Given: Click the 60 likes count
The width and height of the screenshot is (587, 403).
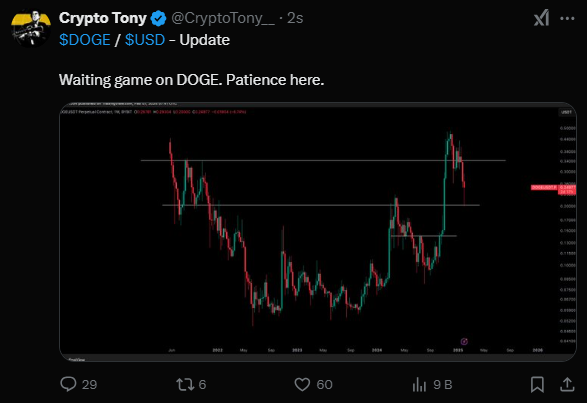Looking at the screenshot, I should coord(324,385).
